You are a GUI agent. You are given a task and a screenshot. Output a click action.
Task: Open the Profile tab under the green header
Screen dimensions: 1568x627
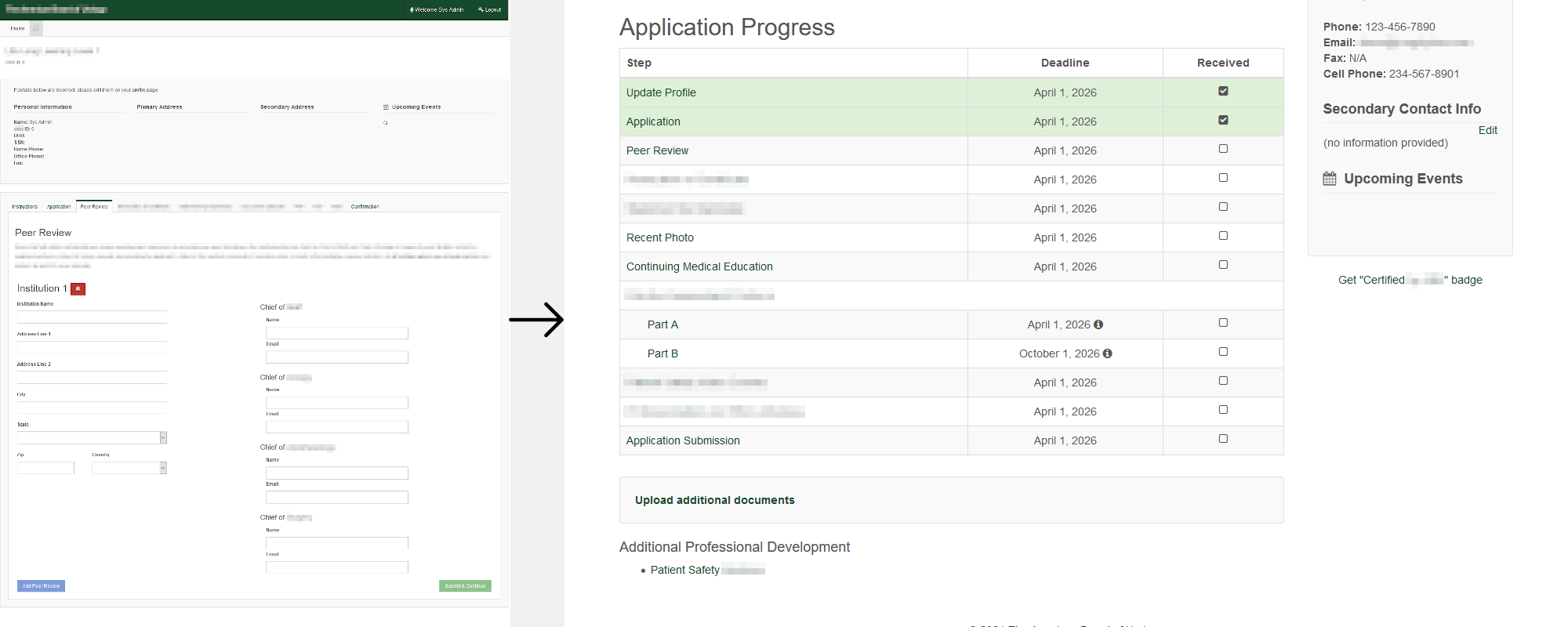17,28
